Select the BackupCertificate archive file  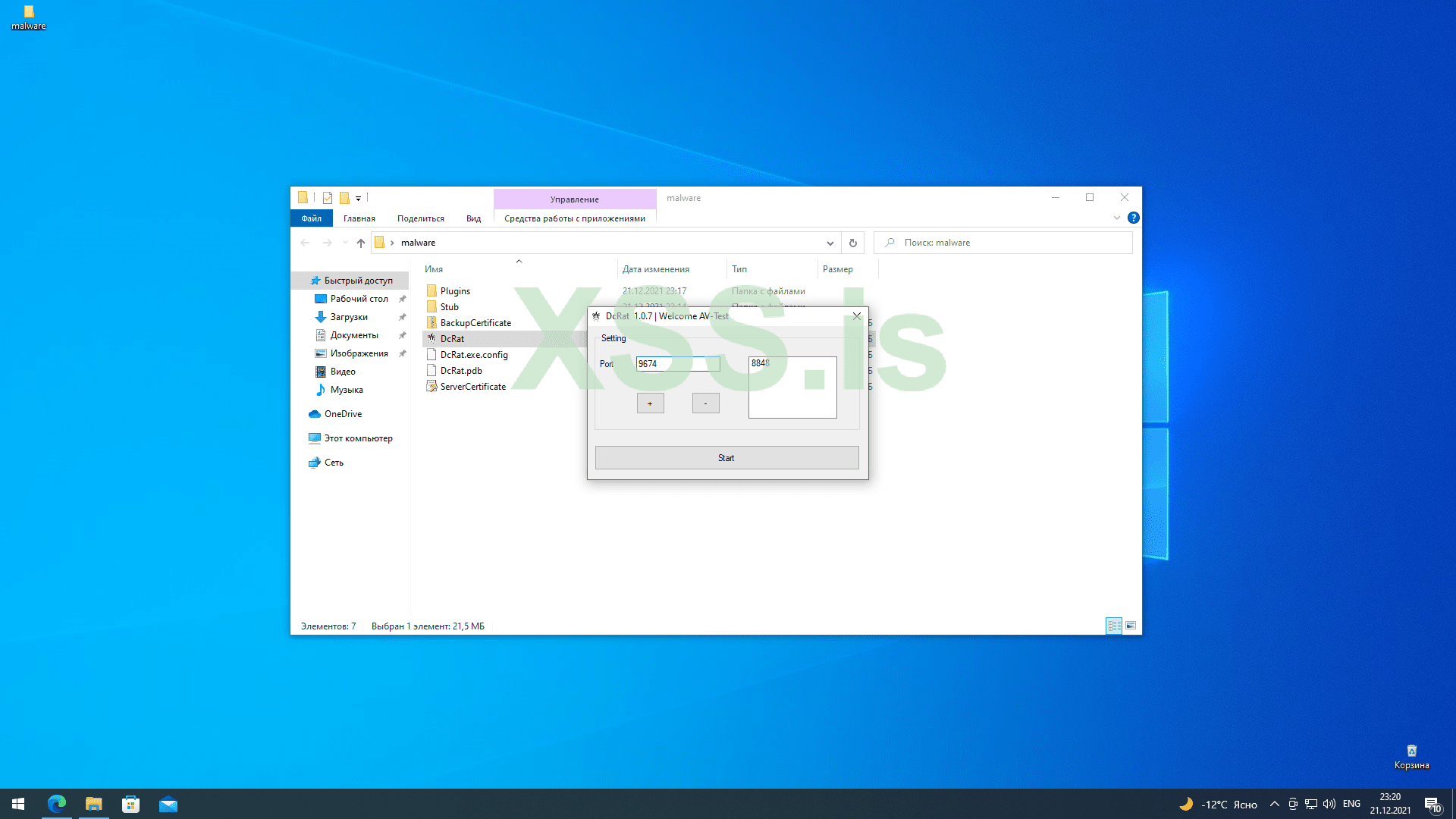[x=475, y=323]
